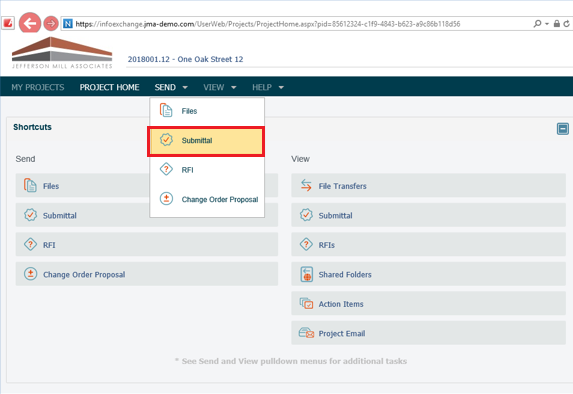This screenshot has width=573, height=394.
Task: Open the 2018001.12 - One Oak Street 12 link
Action: [185, 59]
